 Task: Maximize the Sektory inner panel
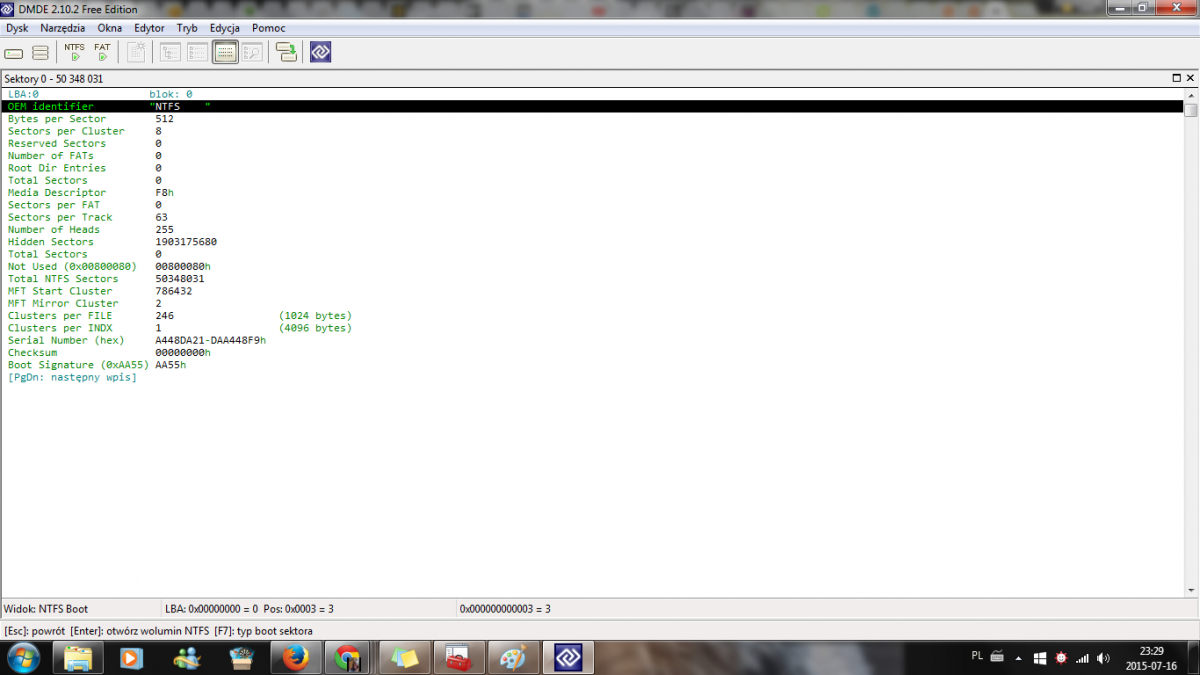click(x=1177, y=78)
